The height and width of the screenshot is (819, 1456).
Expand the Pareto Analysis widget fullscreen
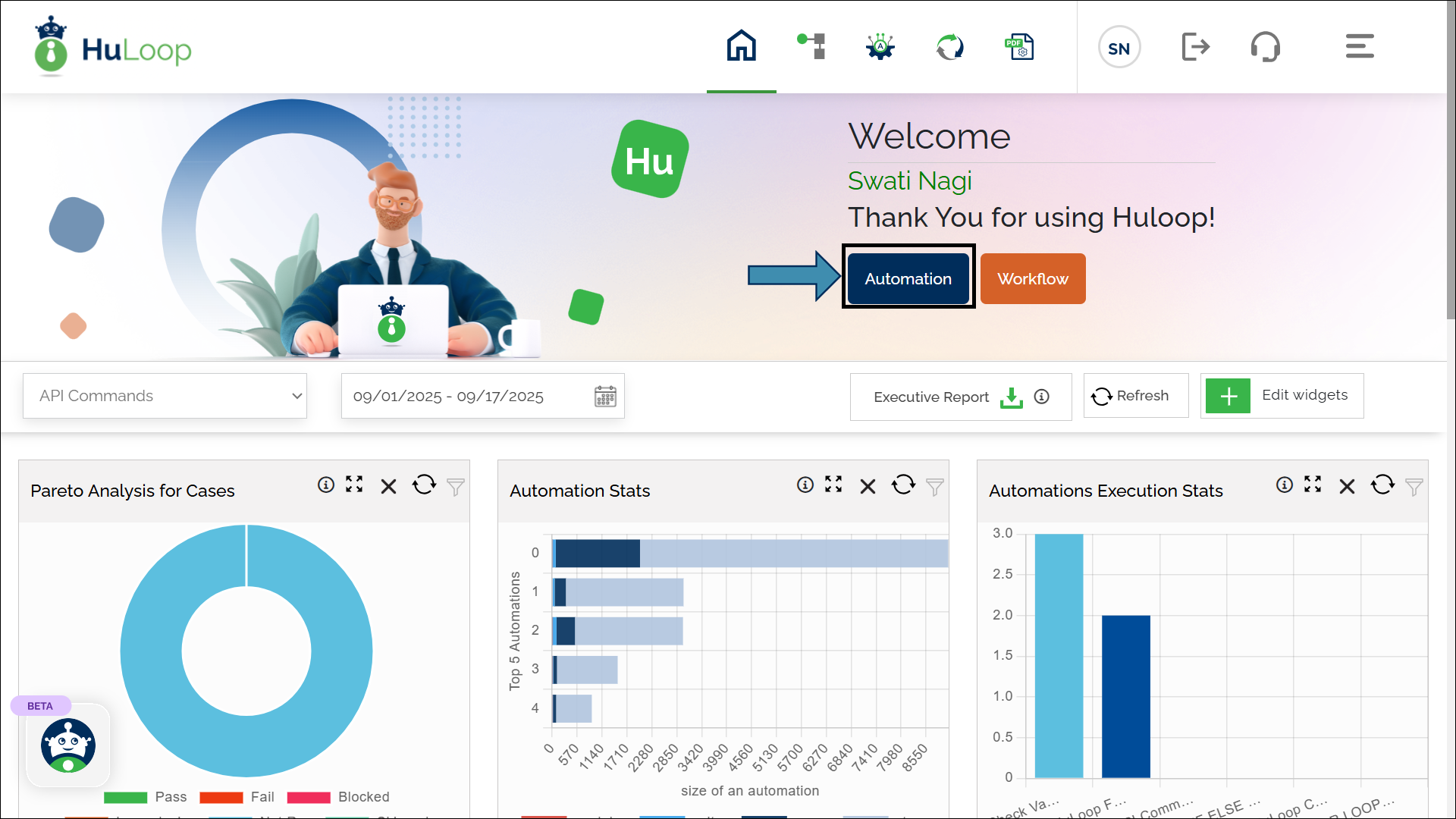[354, 485]
